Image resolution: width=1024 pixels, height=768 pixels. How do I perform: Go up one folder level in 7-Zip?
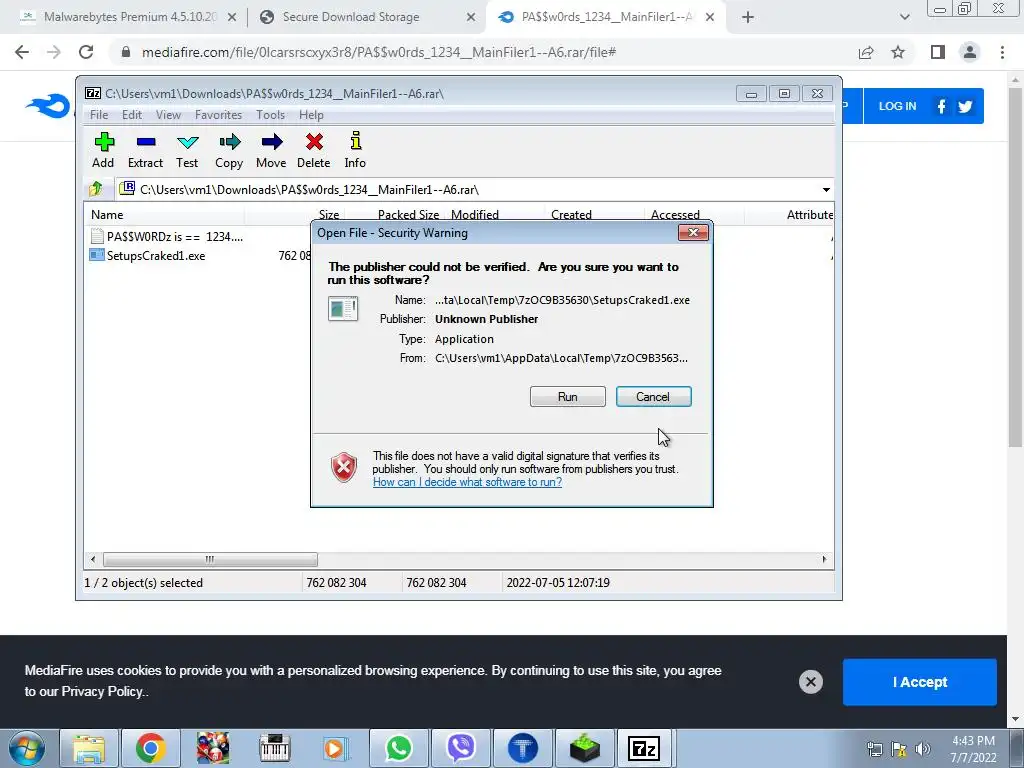[96, 189]
